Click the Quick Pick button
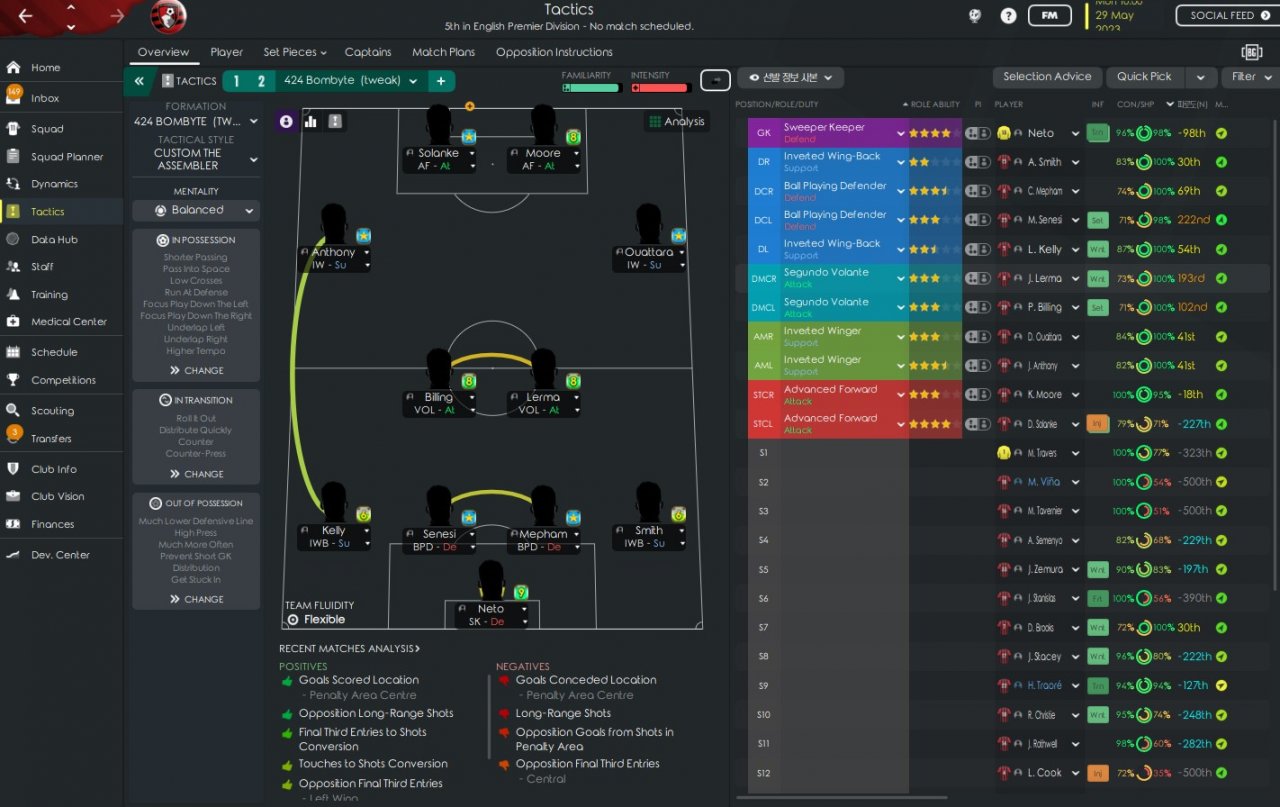The image size is (1280, 807). click(1145, 77)
